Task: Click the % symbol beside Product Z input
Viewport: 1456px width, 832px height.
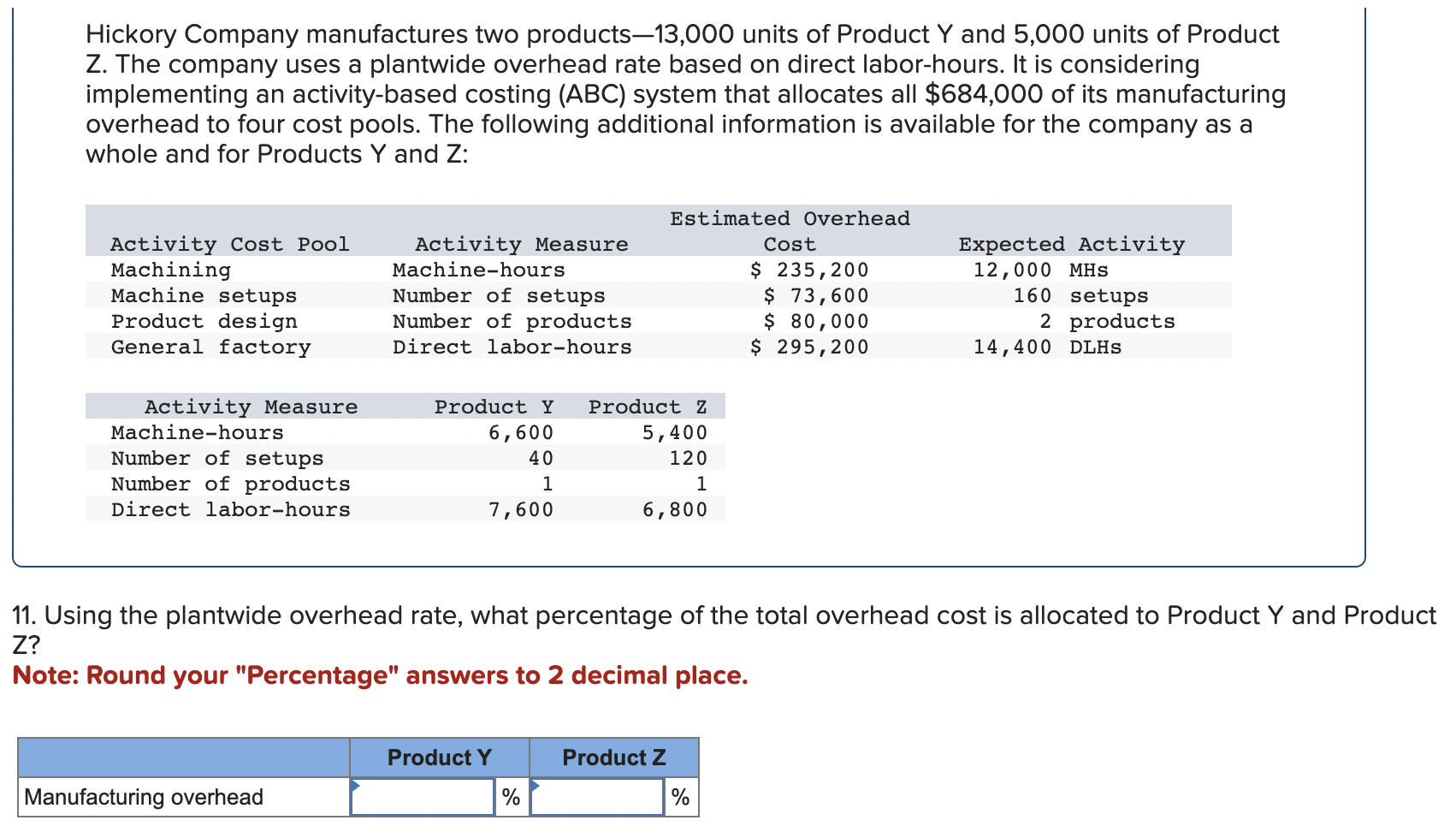Action: pyautogui.click(x=680, y=796)
